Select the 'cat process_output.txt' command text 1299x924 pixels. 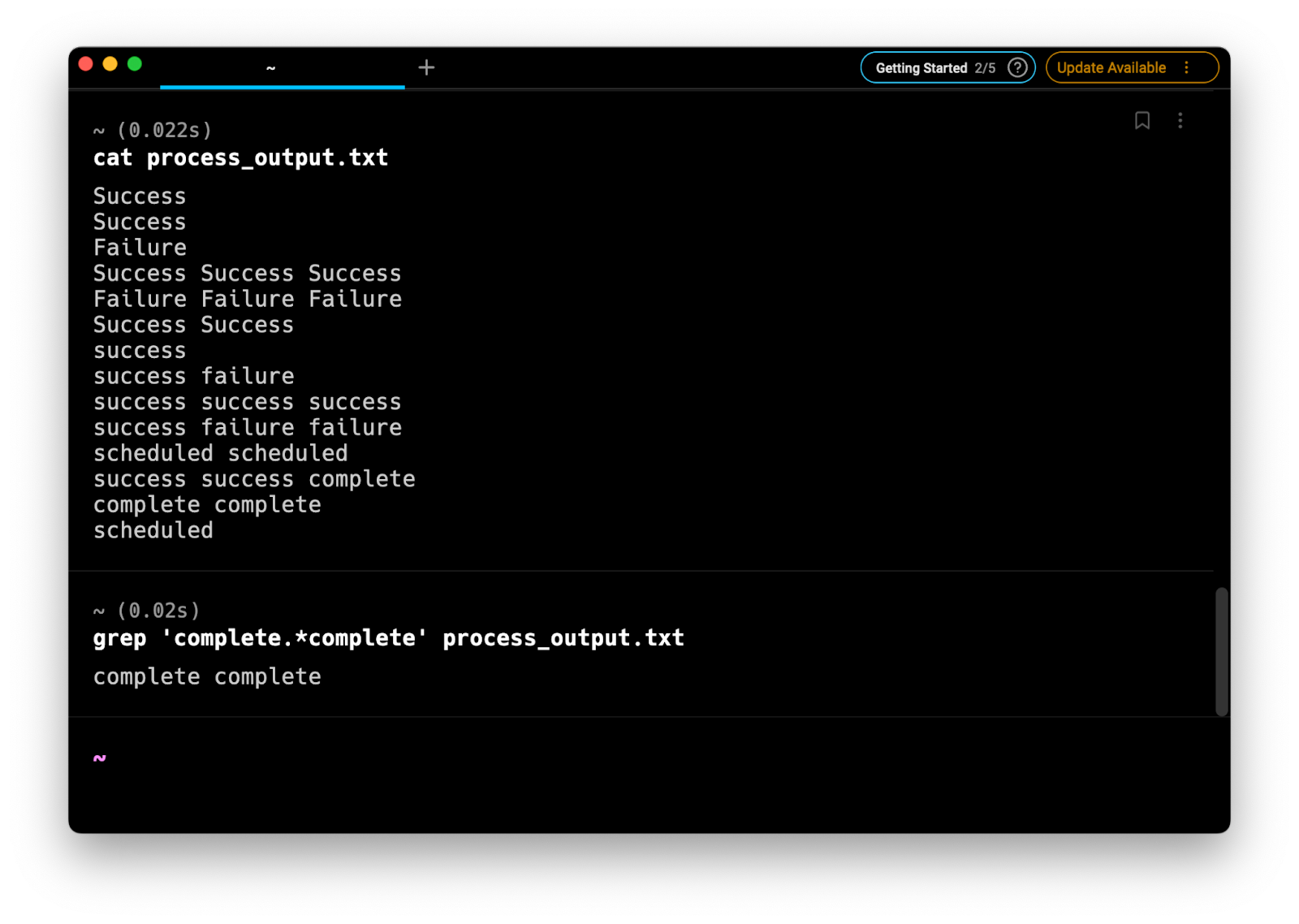pos(240,158)
